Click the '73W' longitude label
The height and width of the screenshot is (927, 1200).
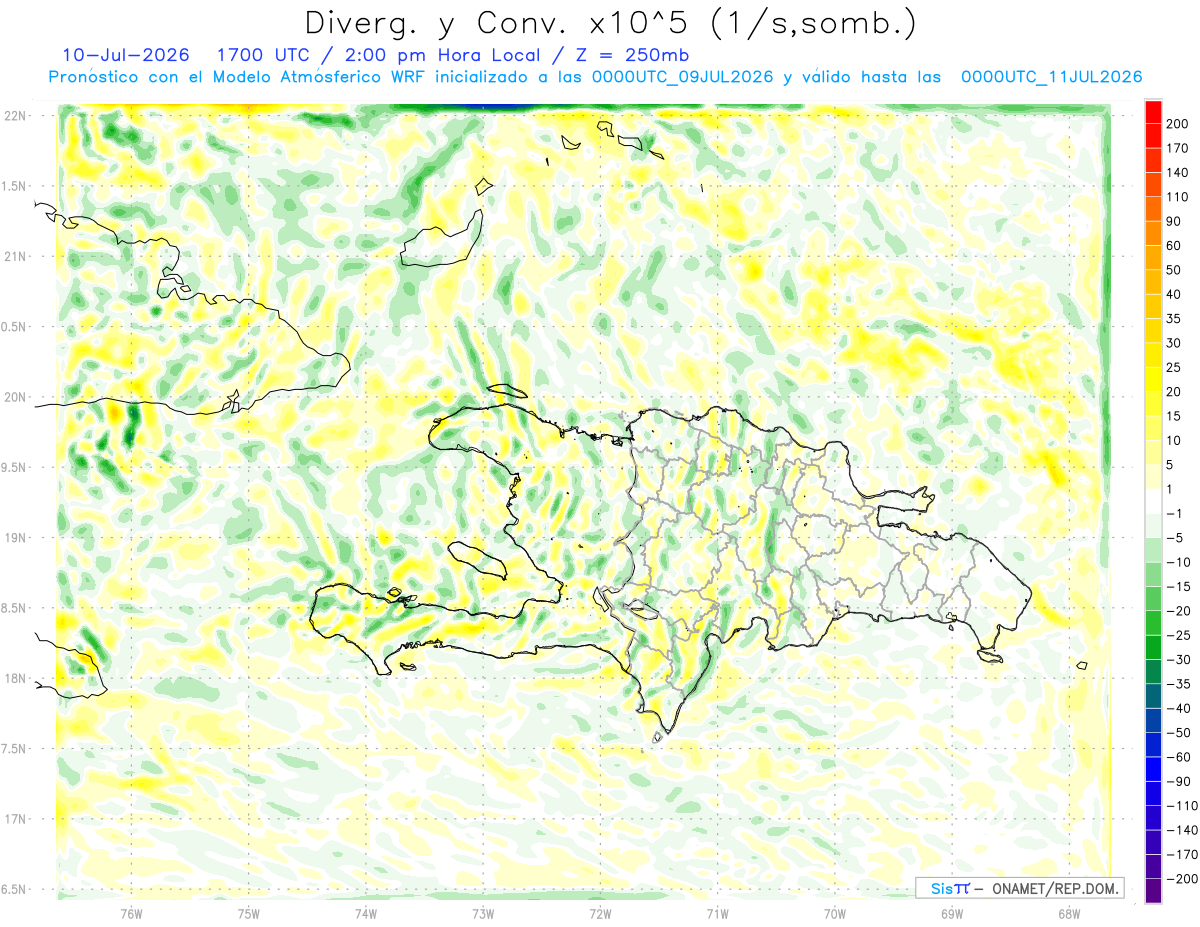483,914
